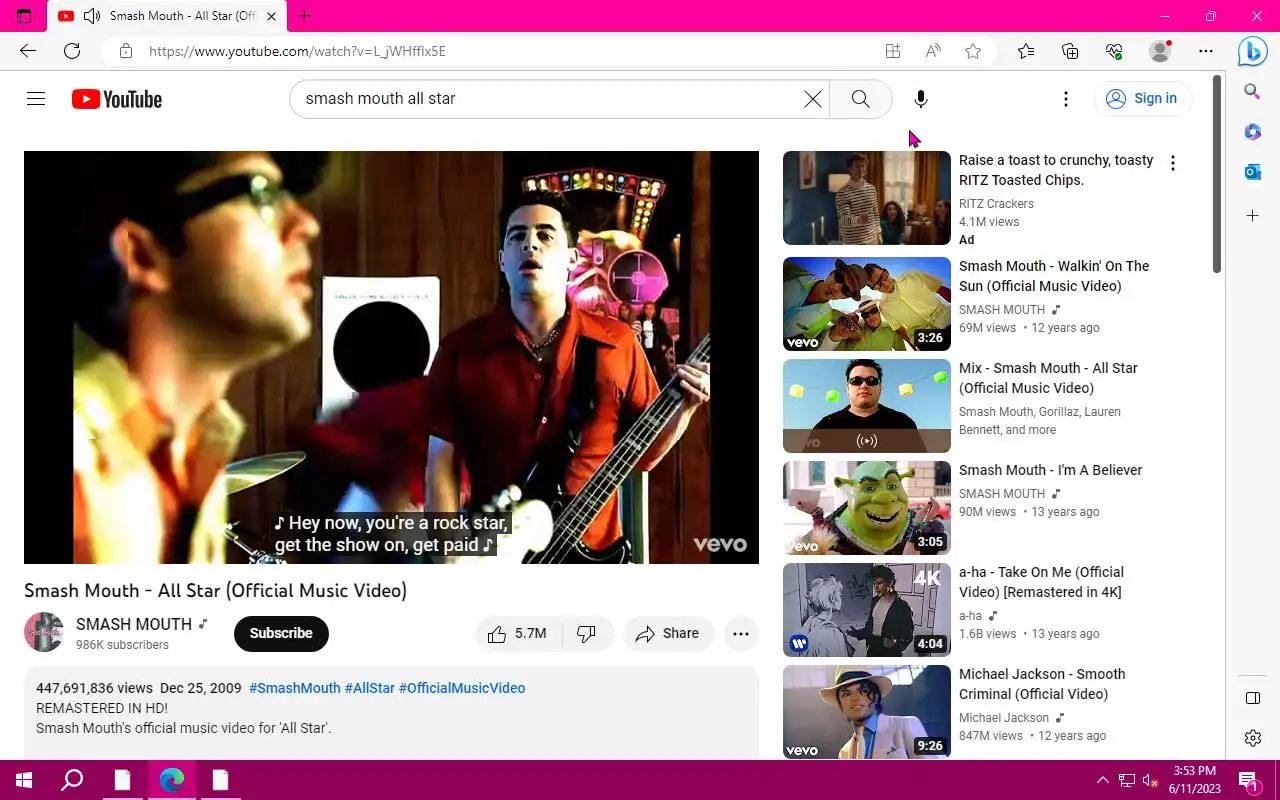Go to YouTube home via the logo

(x=117, y=99)
